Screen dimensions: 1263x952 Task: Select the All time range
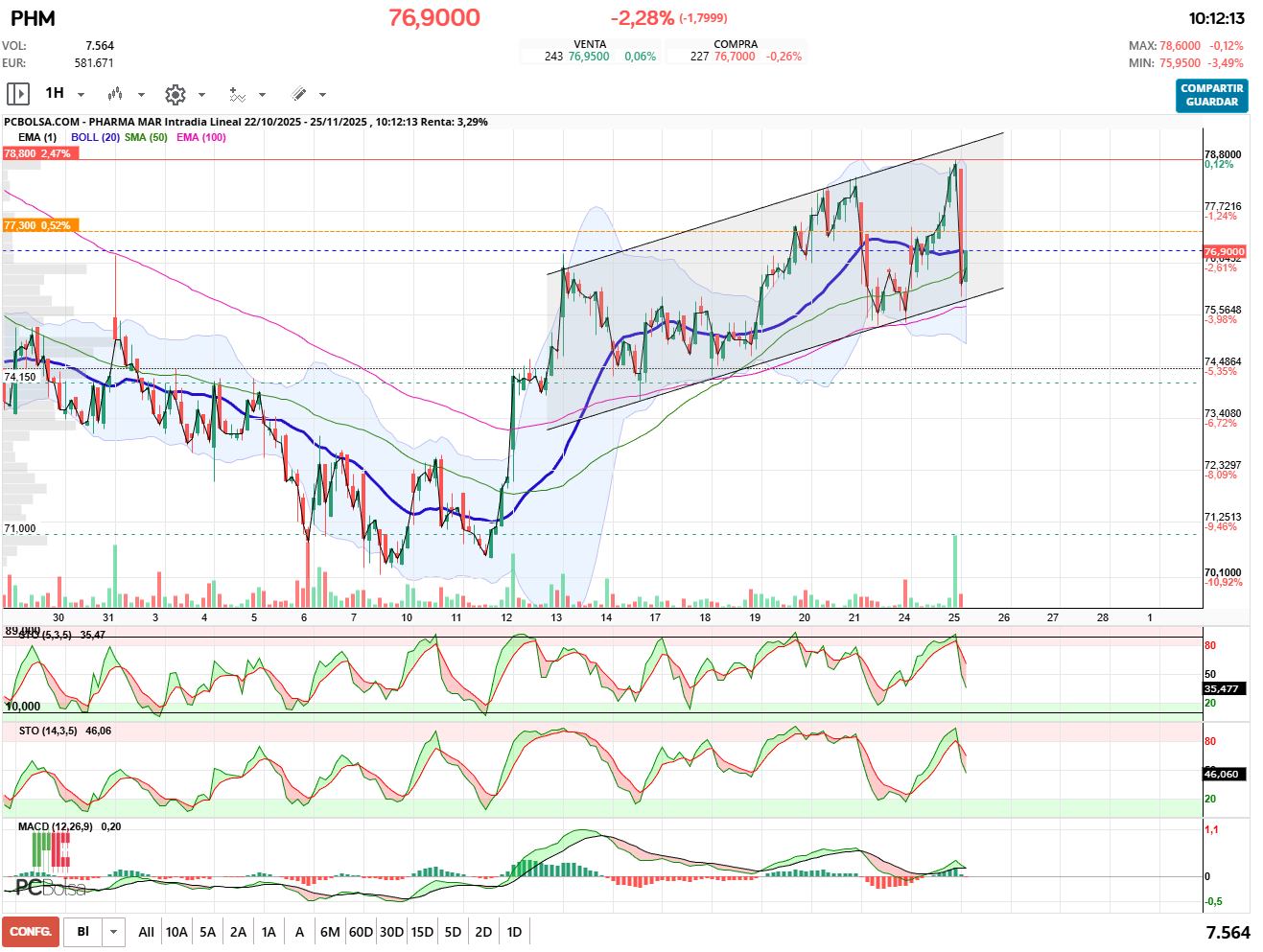[146, 932]
